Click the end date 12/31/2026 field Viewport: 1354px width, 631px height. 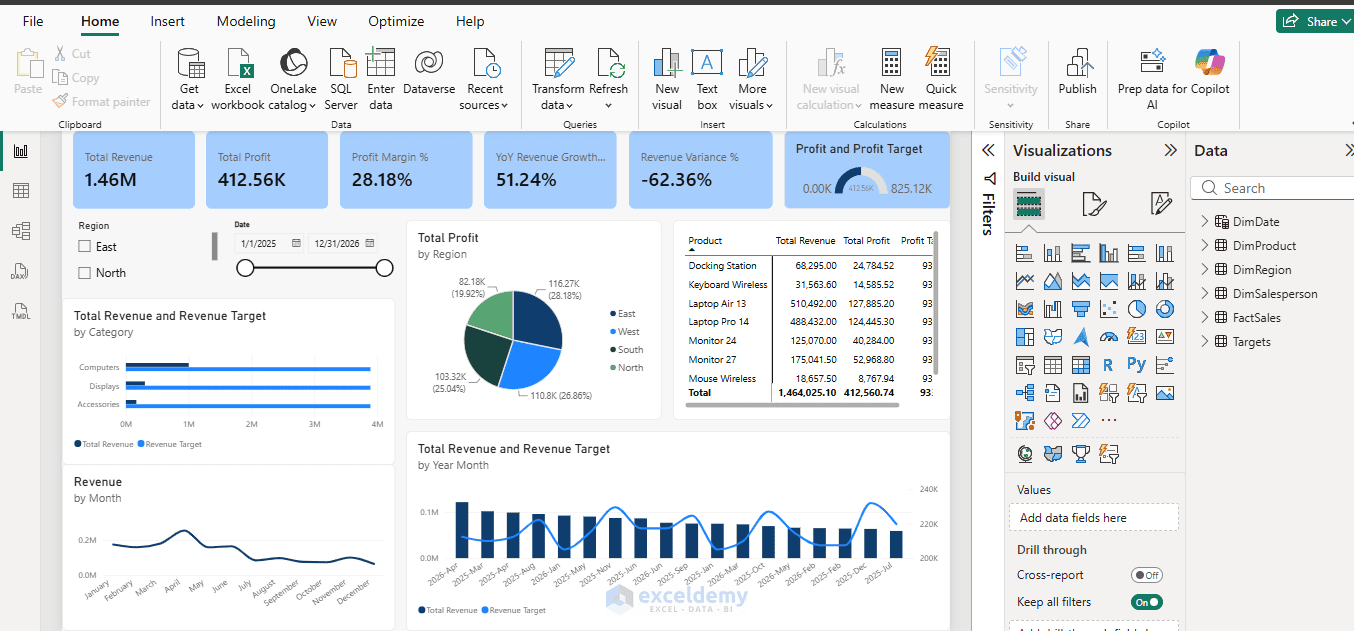coord(343,243)
